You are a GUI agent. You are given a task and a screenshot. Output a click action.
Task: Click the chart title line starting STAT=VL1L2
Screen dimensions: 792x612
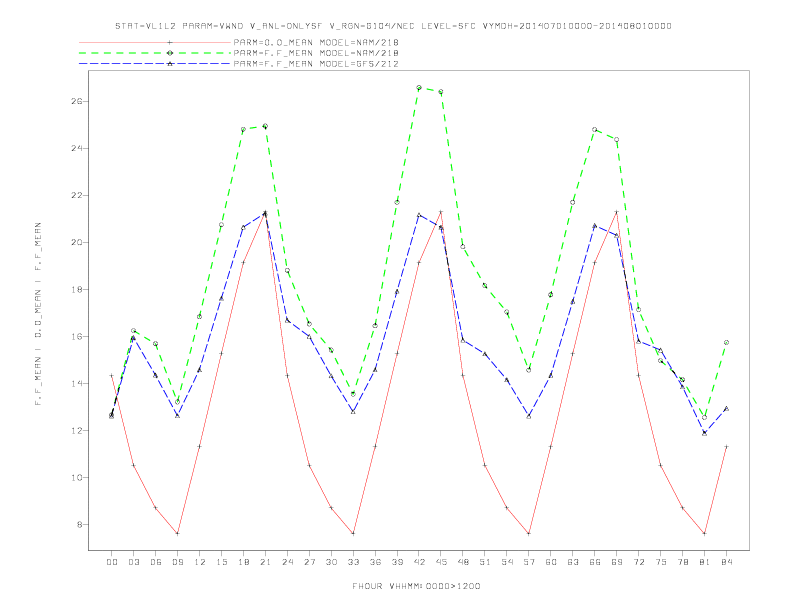(x=393, y=26)
